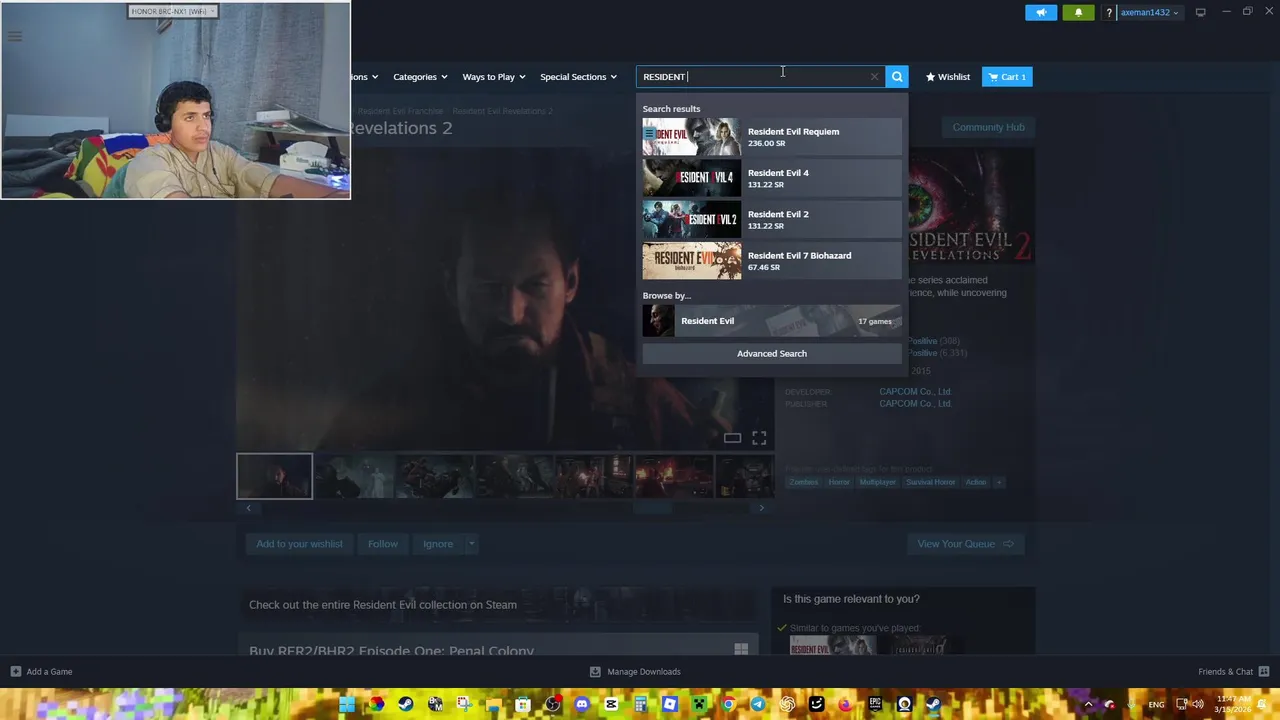This screenshot has height=720, width=1280.
Task: Open Manage Downloads
Action: click(x=635, y=672)
